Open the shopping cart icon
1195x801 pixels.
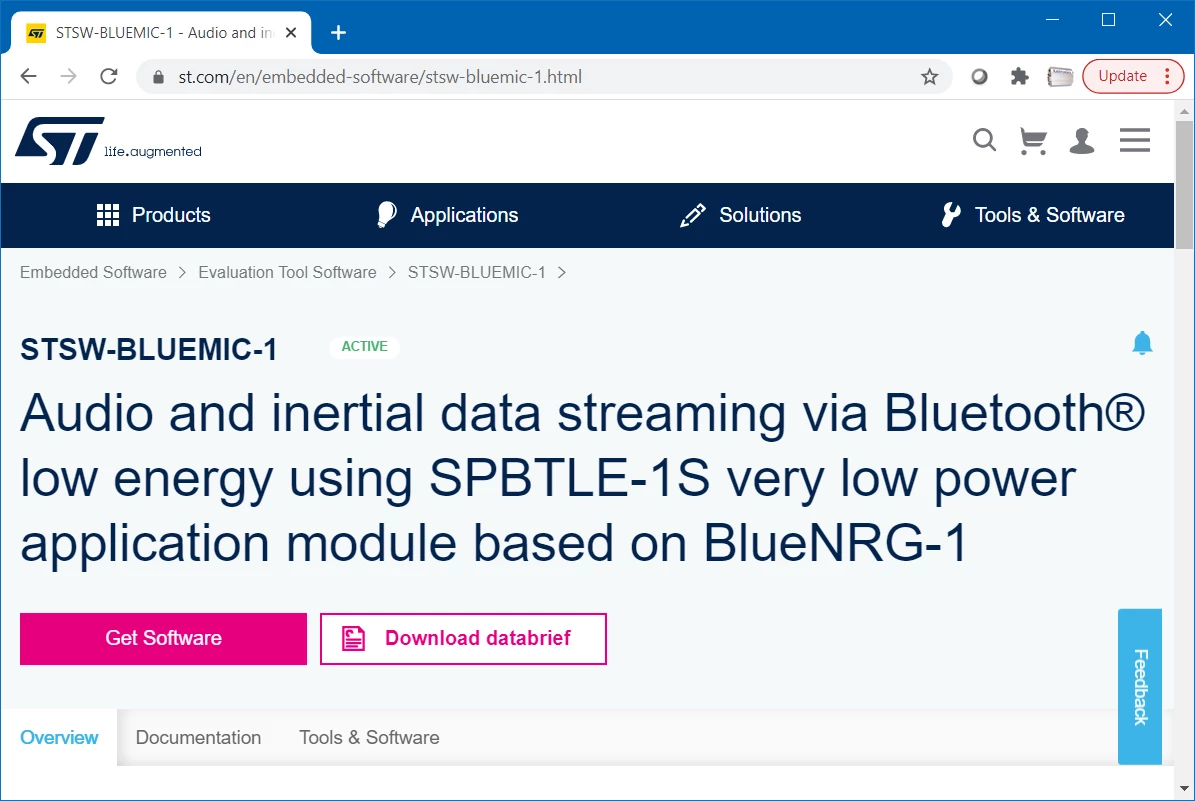click(1033, 141)
